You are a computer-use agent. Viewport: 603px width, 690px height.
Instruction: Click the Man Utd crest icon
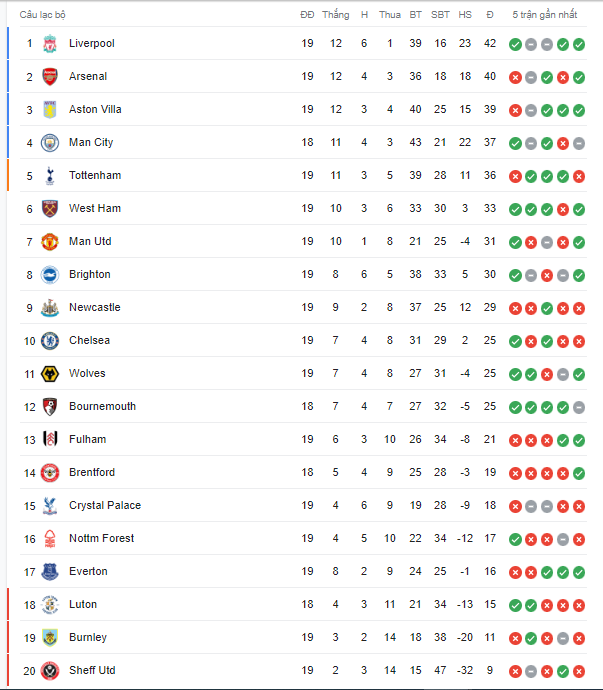coord(50,242)
